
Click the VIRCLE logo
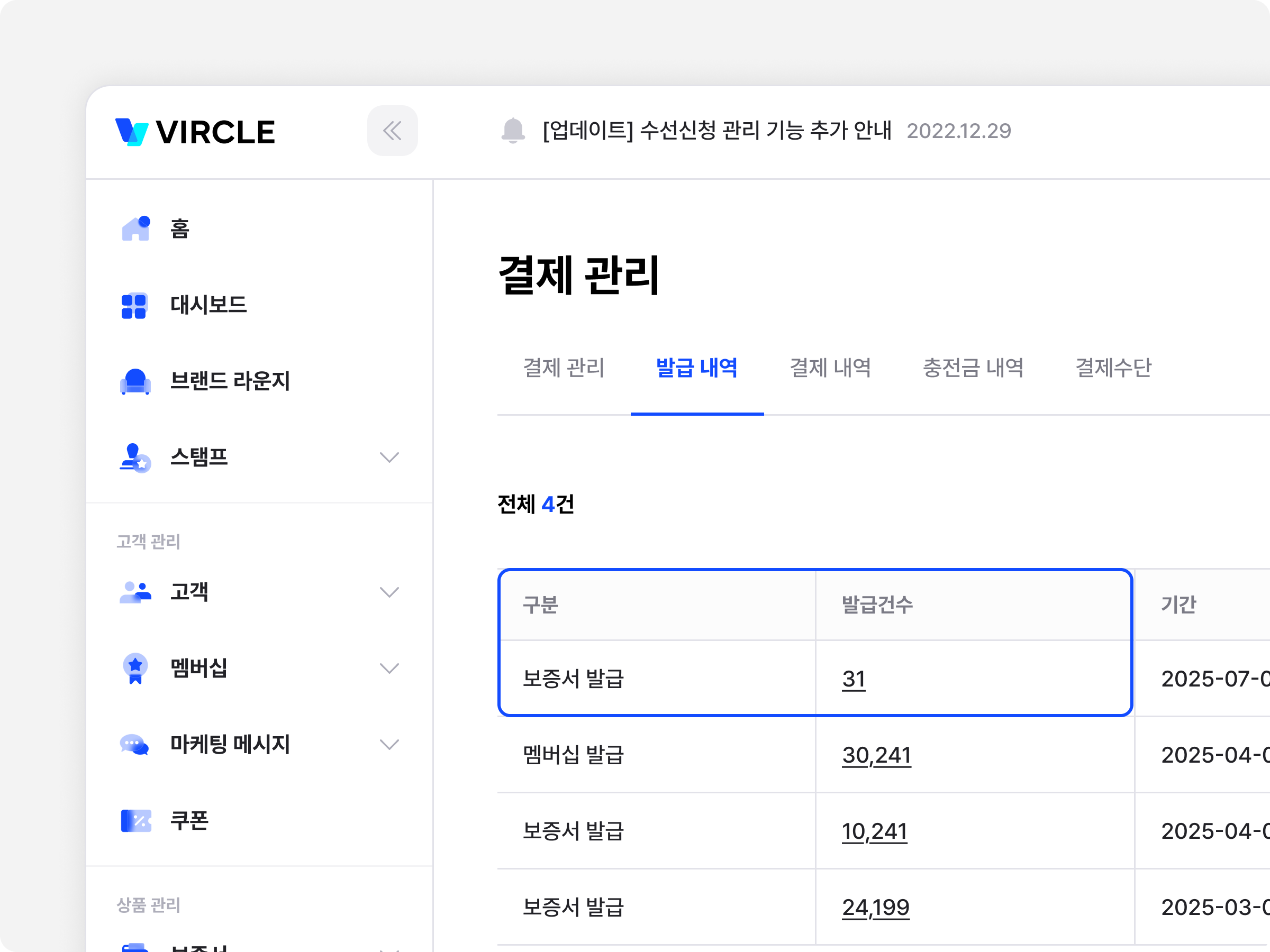195,132
